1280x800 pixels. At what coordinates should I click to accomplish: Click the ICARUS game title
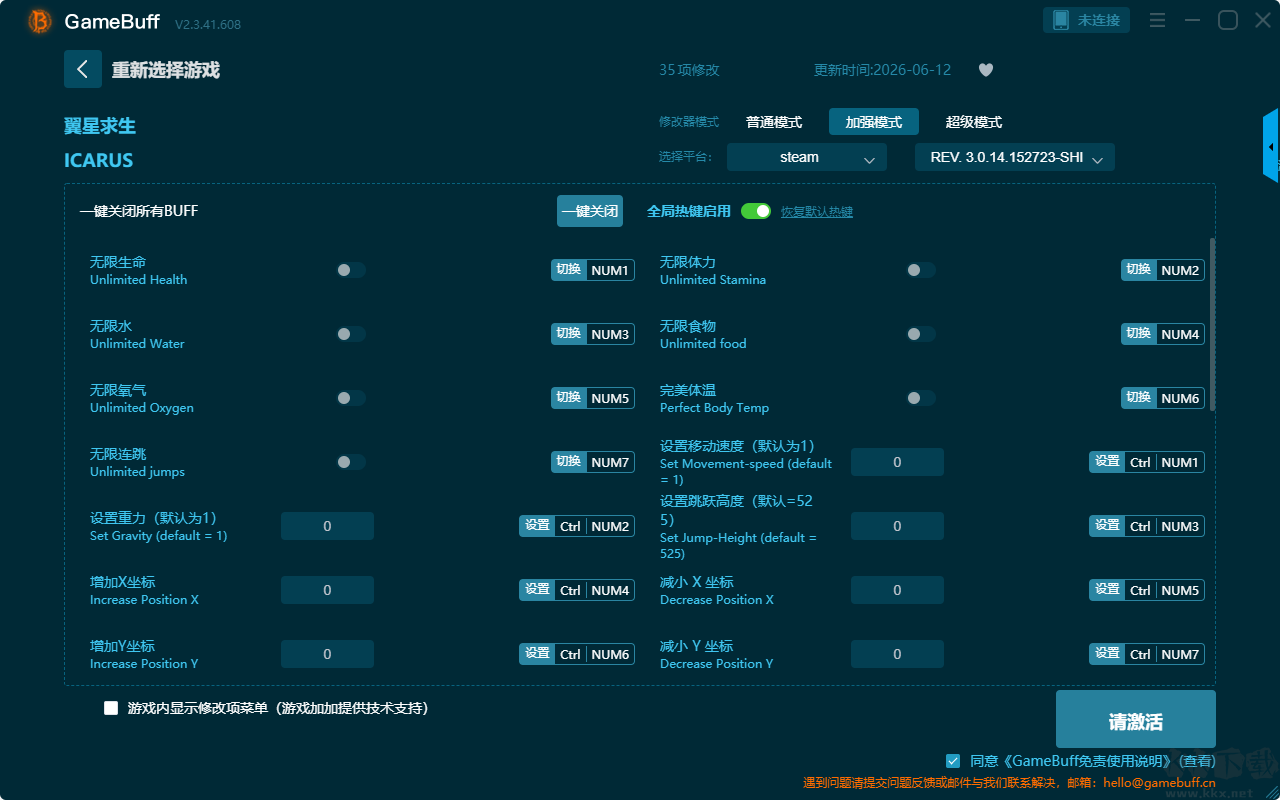[x=98, y=160]
